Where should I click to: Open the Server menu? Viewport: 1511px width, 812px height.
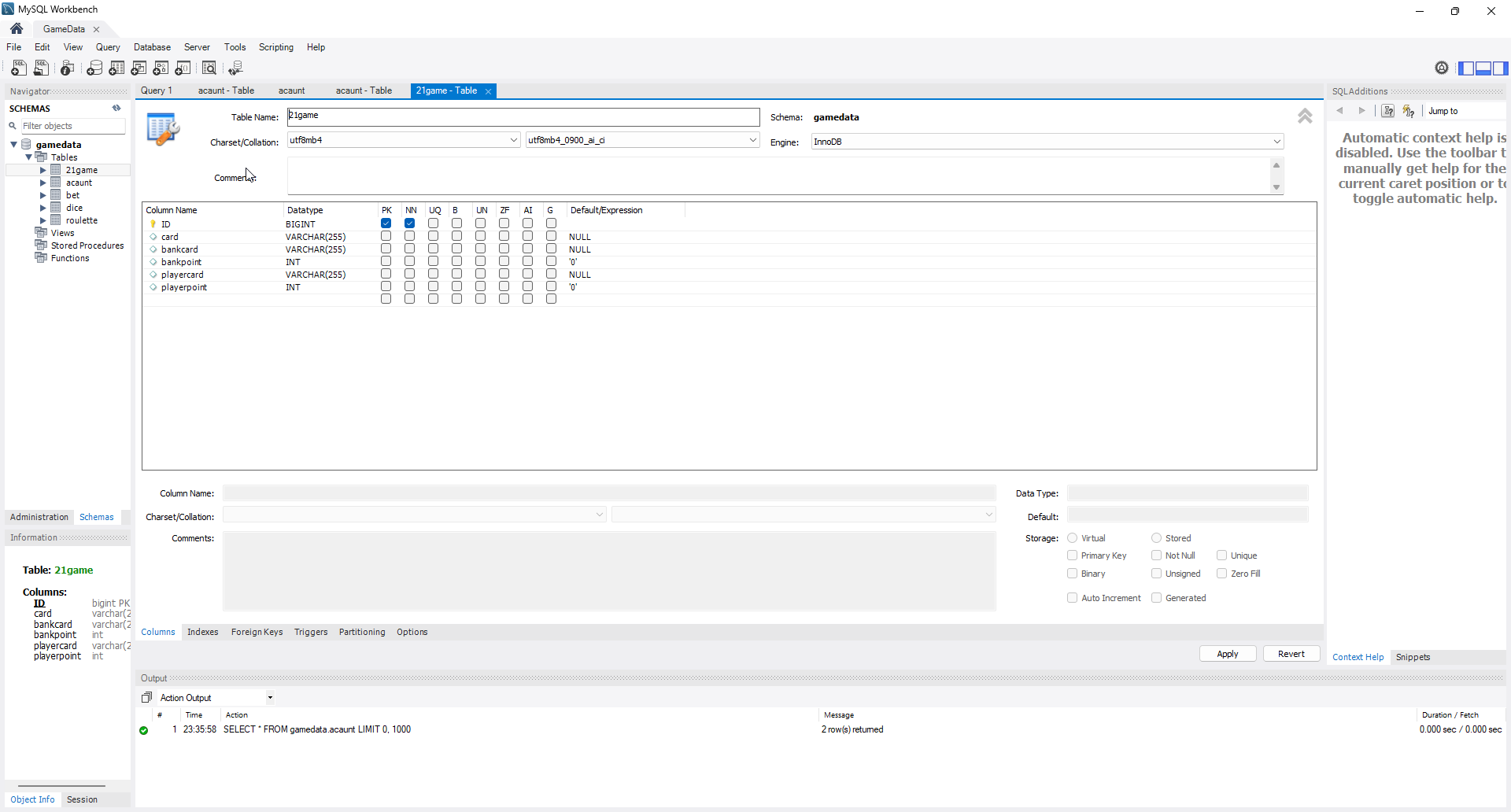[197, 47]
